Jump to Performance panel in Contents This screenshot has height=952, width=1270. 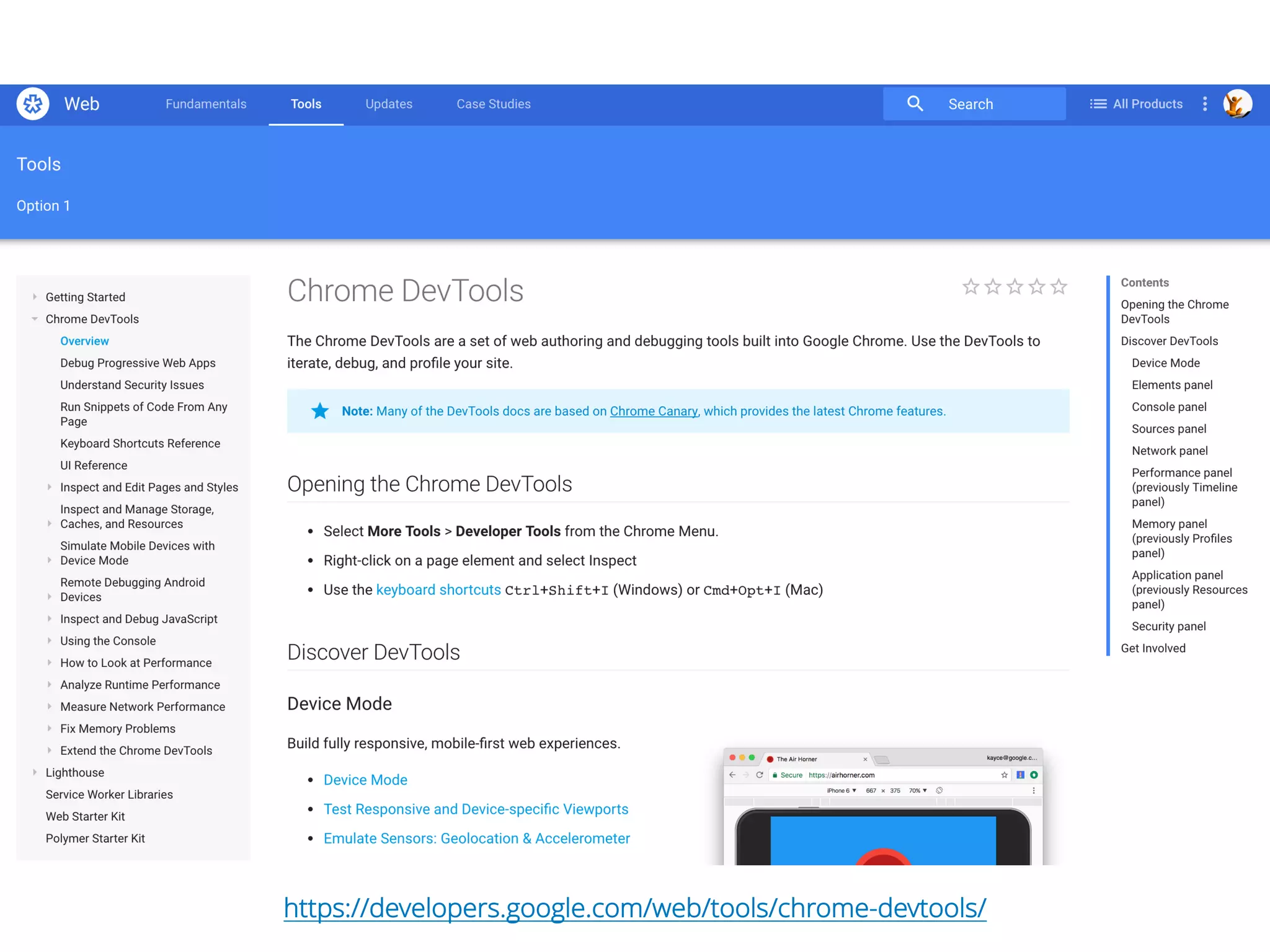coord(1184,487)
